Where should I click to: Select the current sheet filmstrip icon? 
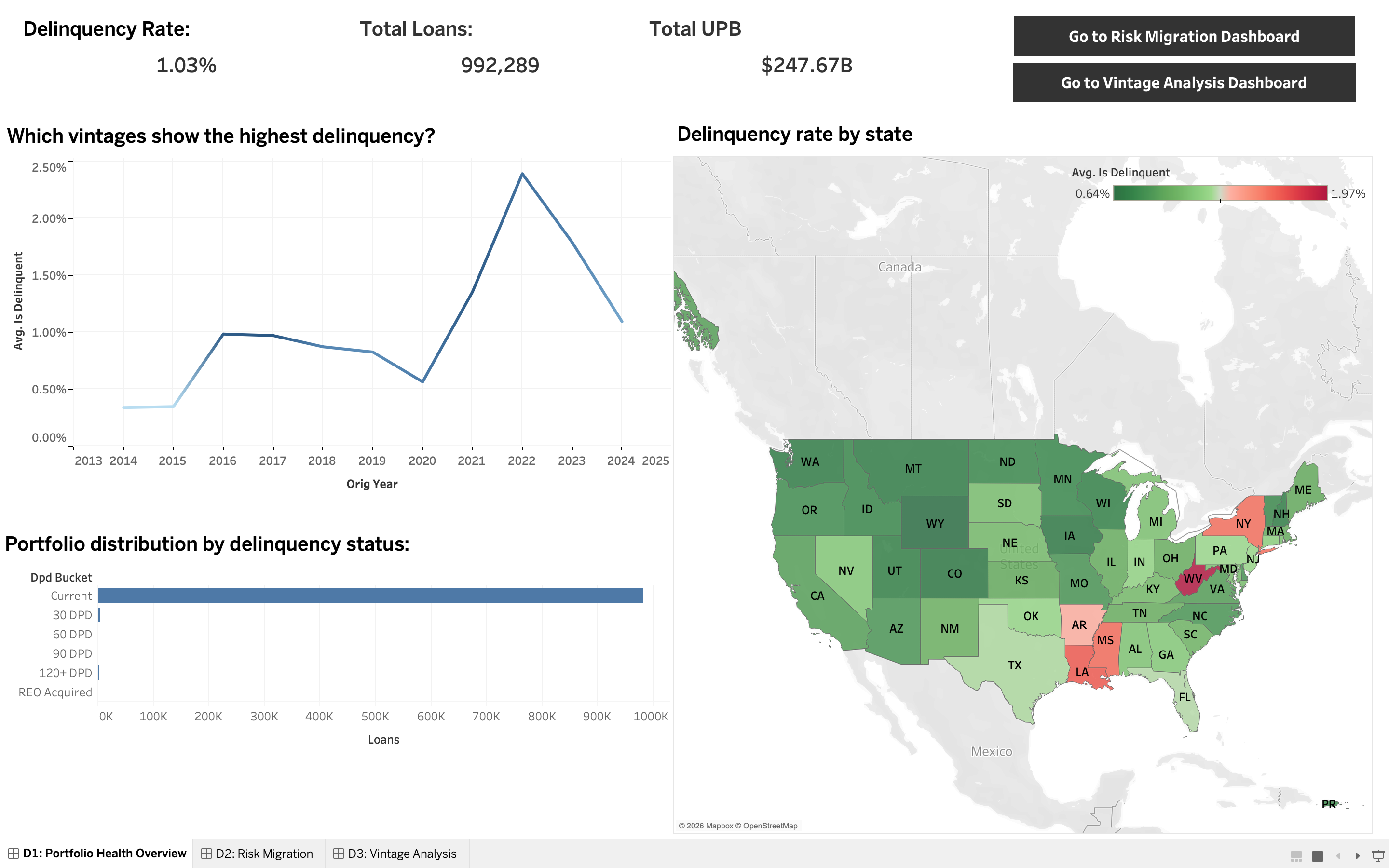click(x=1318, y=857)
